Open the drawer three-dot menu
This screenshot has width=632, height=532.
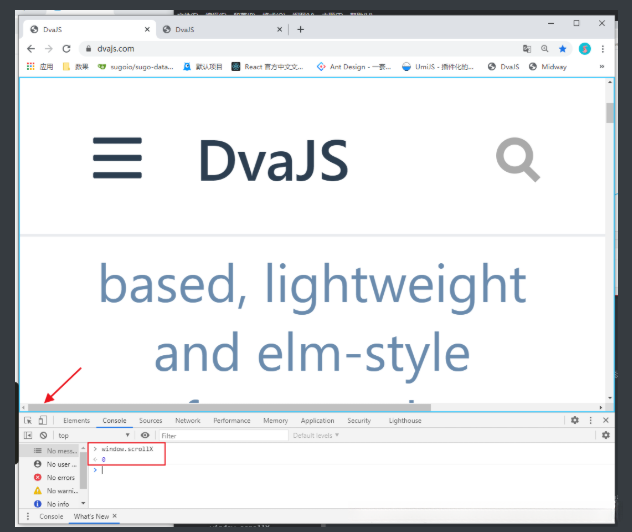(28, 516)
